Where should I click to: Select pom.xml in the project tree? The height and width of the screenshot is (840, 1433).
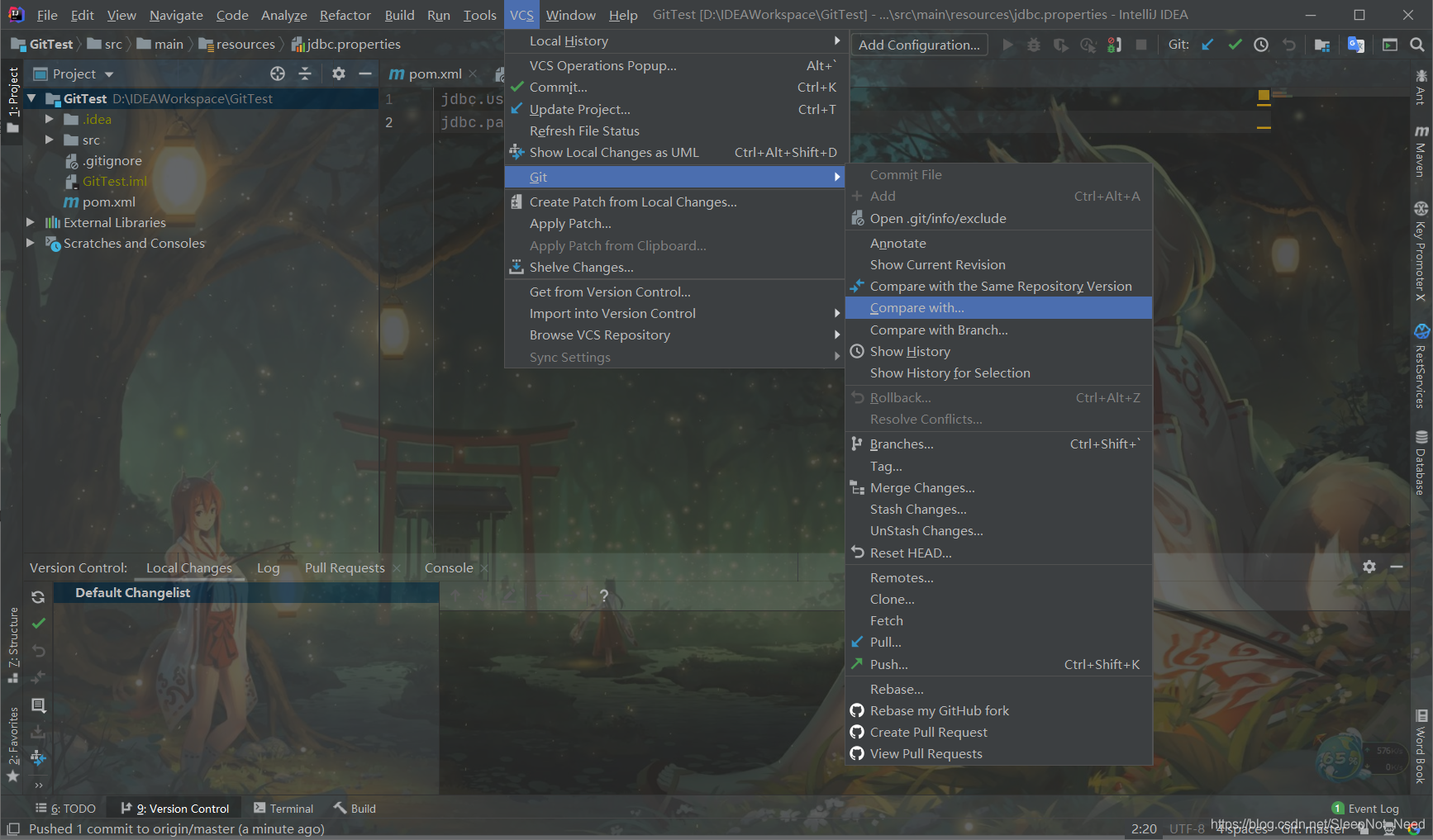click(x=108, y=202)
